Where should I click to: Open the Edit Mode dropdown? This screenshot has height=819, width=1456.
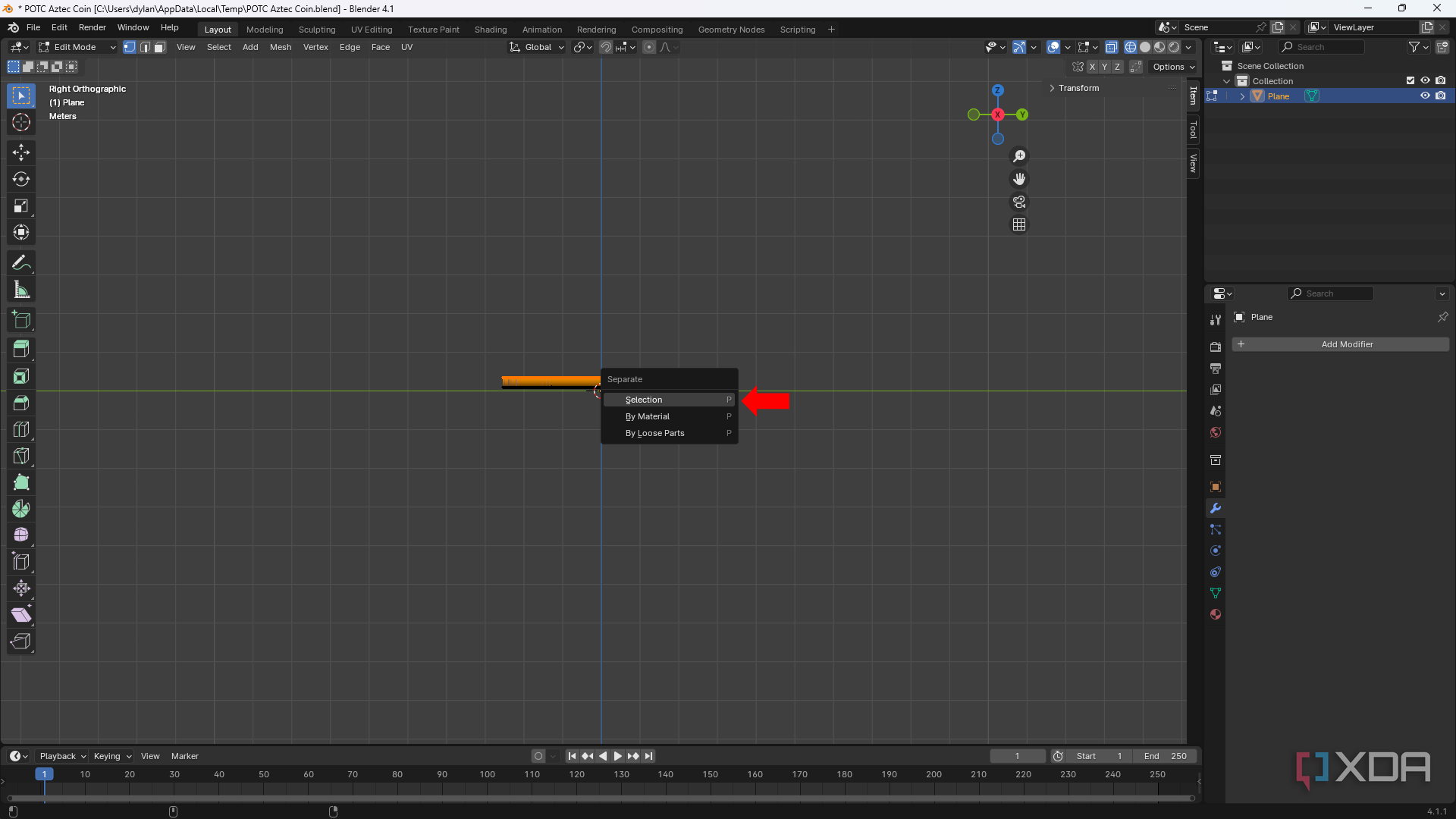coord(76,46)
